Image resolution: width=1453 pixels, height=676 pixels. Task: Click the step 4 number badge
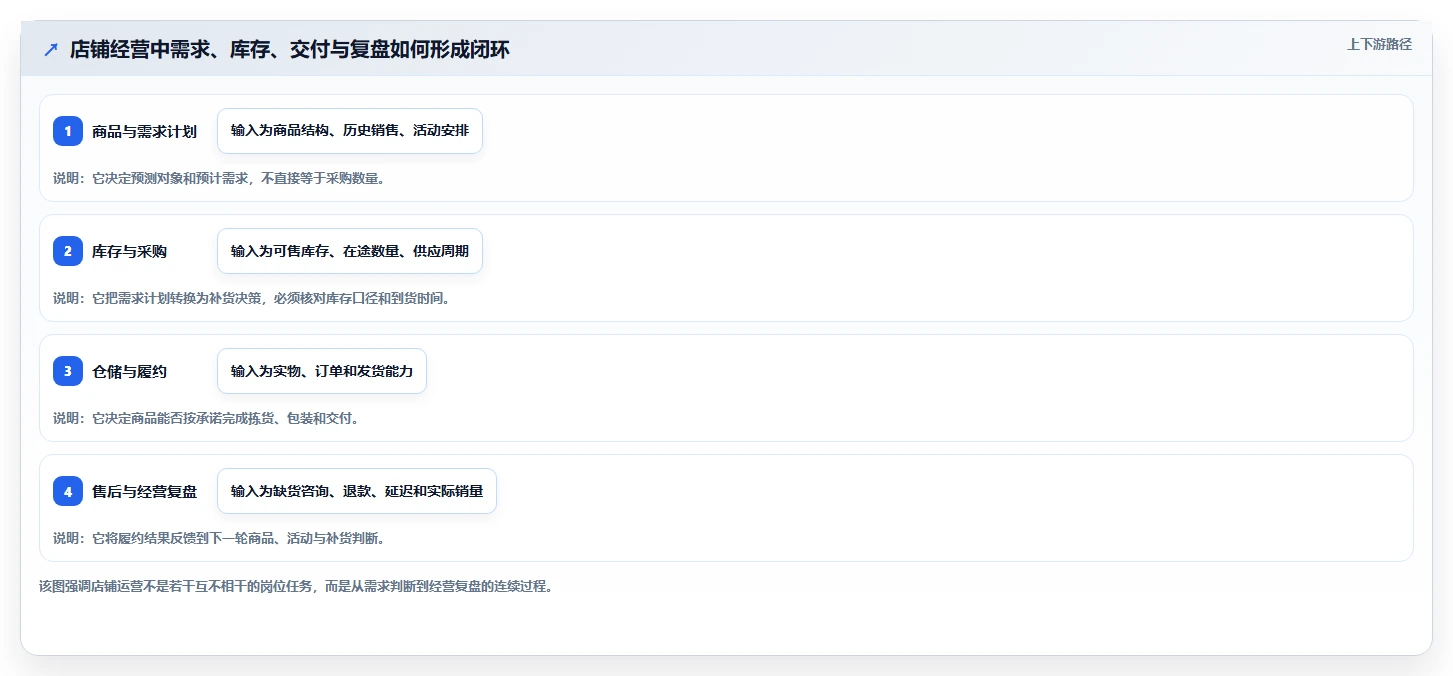point(68,491)
